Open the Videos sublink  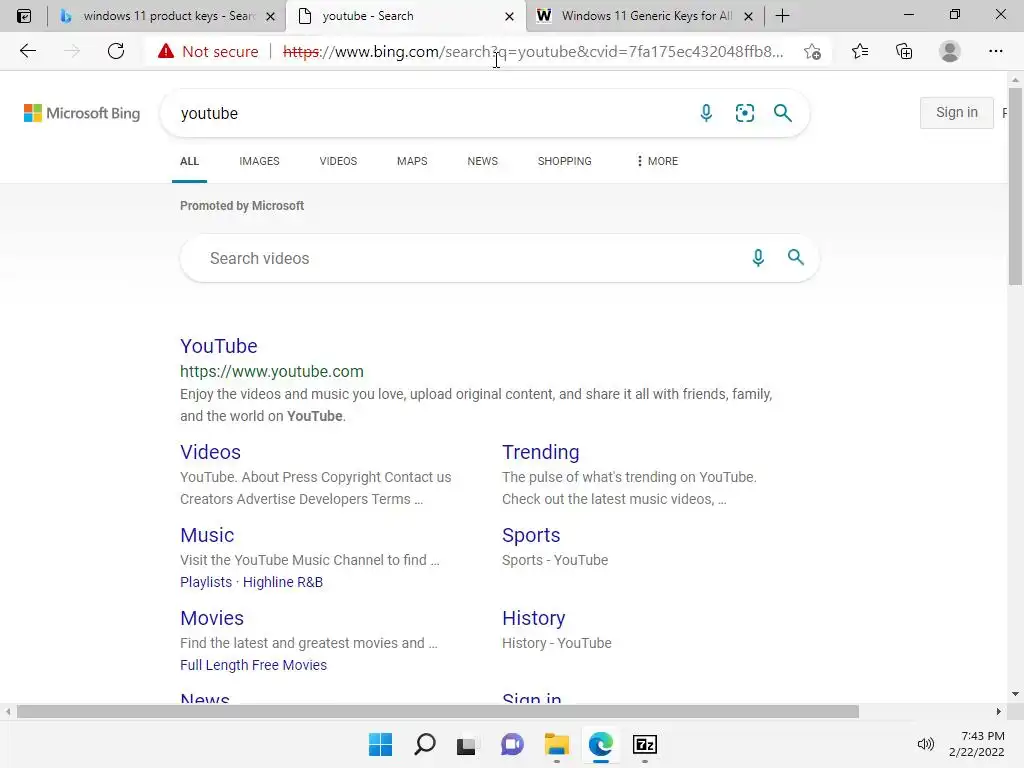coord(210,452)
